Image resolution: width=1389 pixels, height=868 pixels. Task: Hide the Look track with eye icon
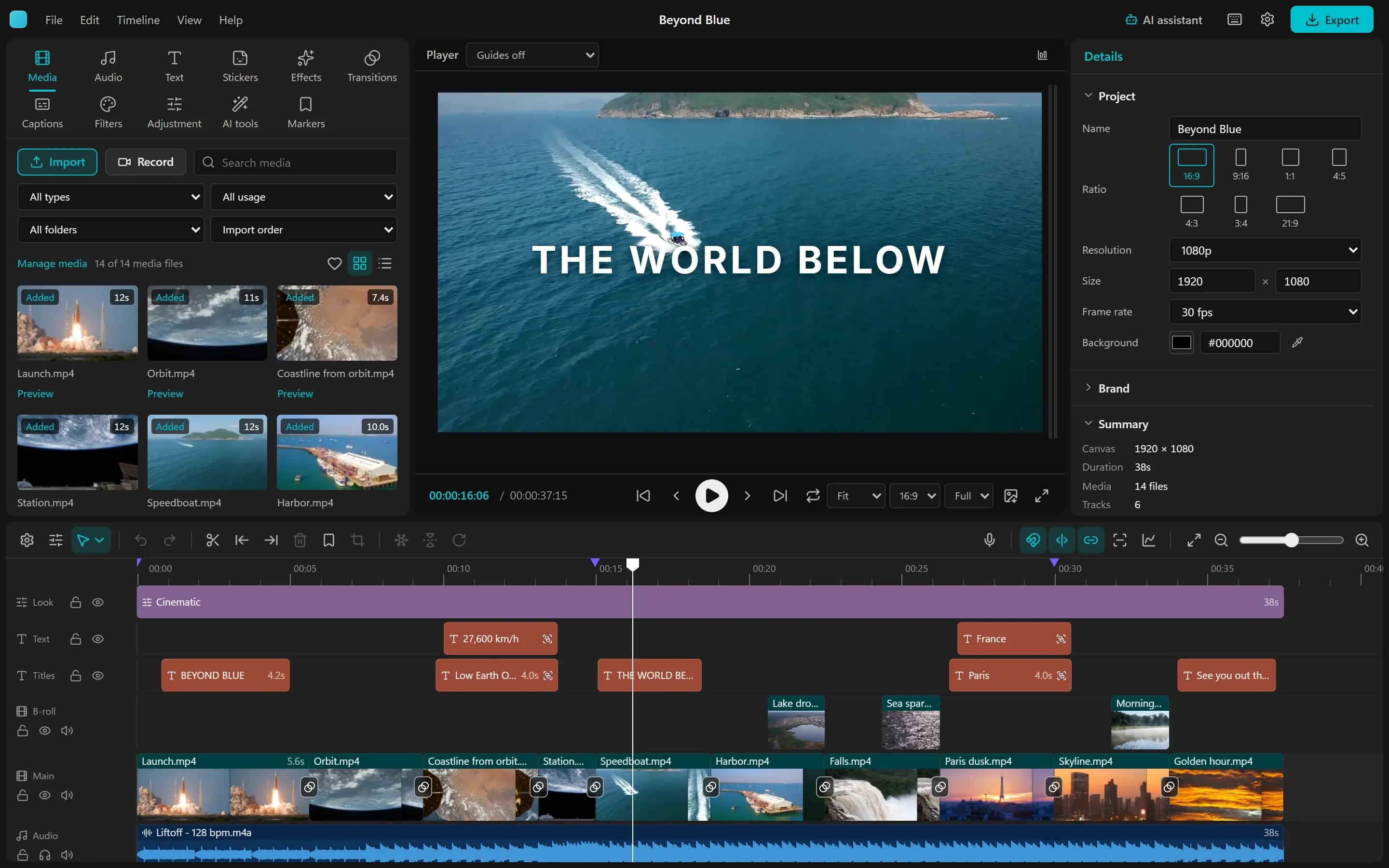98,602
